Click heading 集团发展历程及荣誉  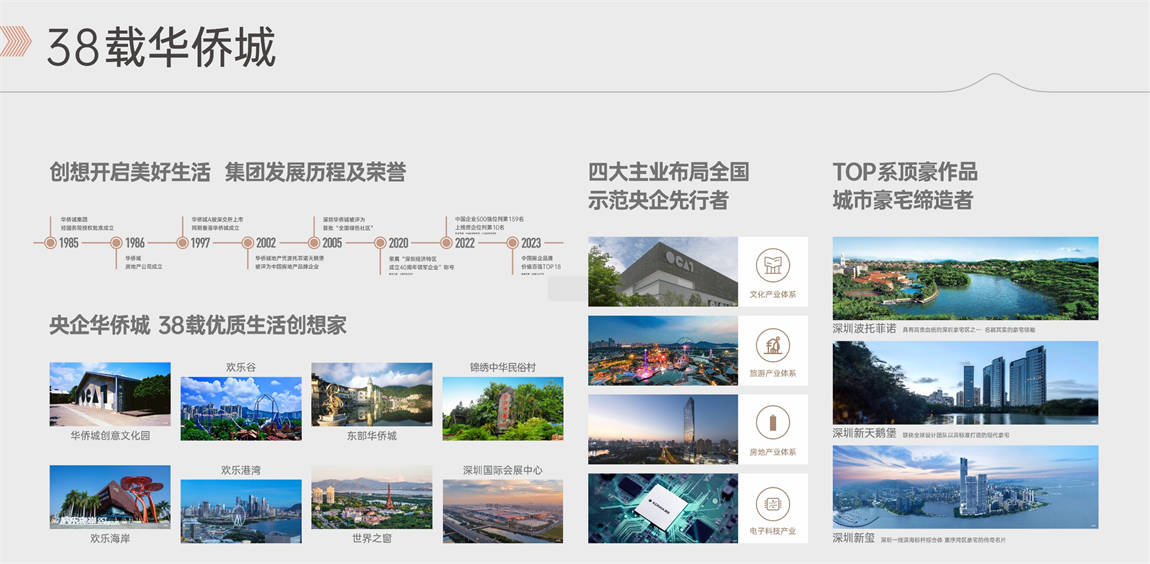(315, 172)
